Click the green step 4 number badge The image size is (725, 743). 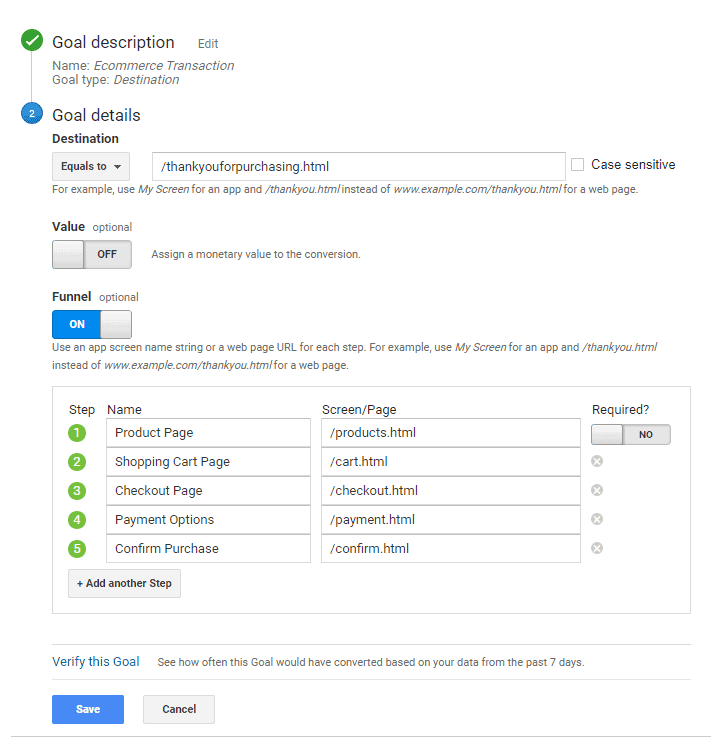coord(77,520)
